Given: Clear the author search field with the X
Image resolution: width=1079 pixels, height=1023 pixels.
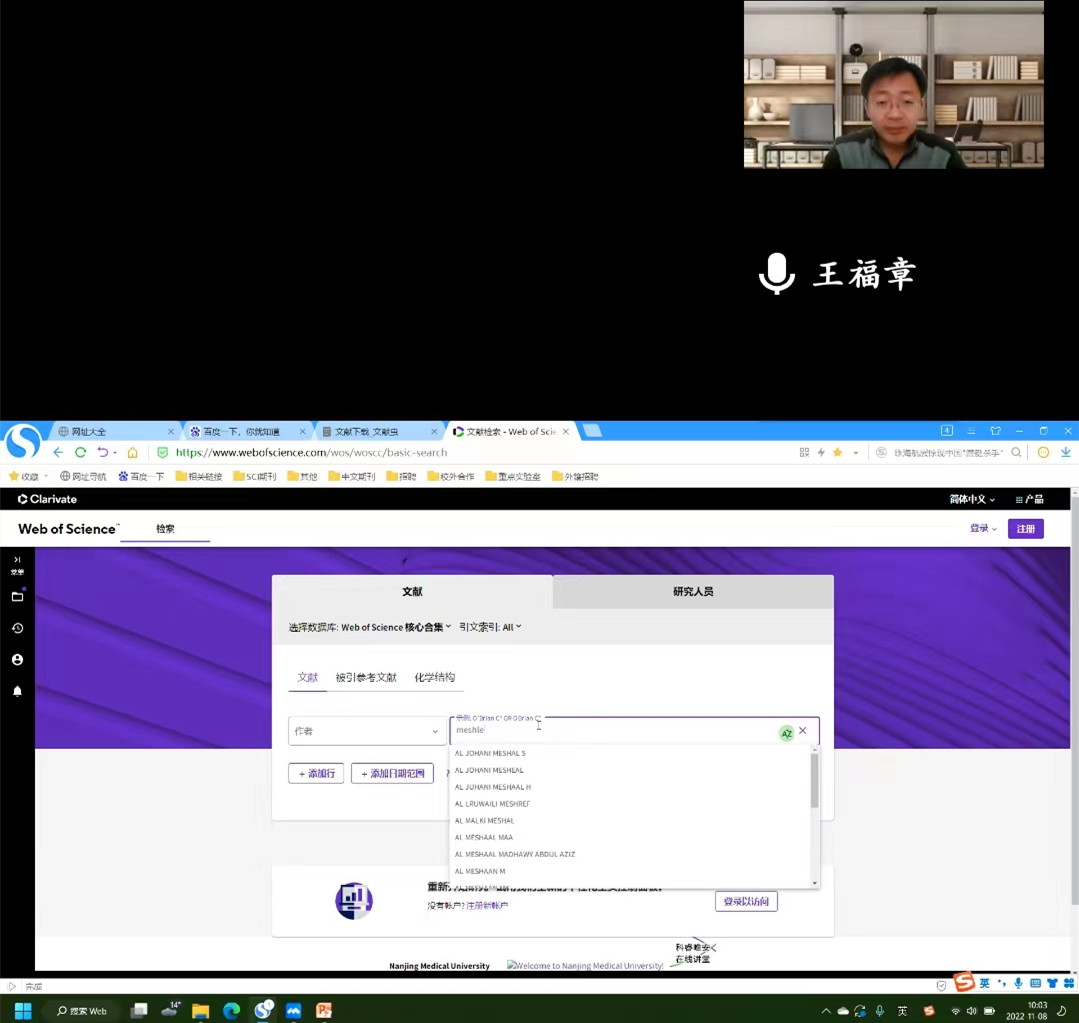Looking at the screenshot, I should (802, 731).
